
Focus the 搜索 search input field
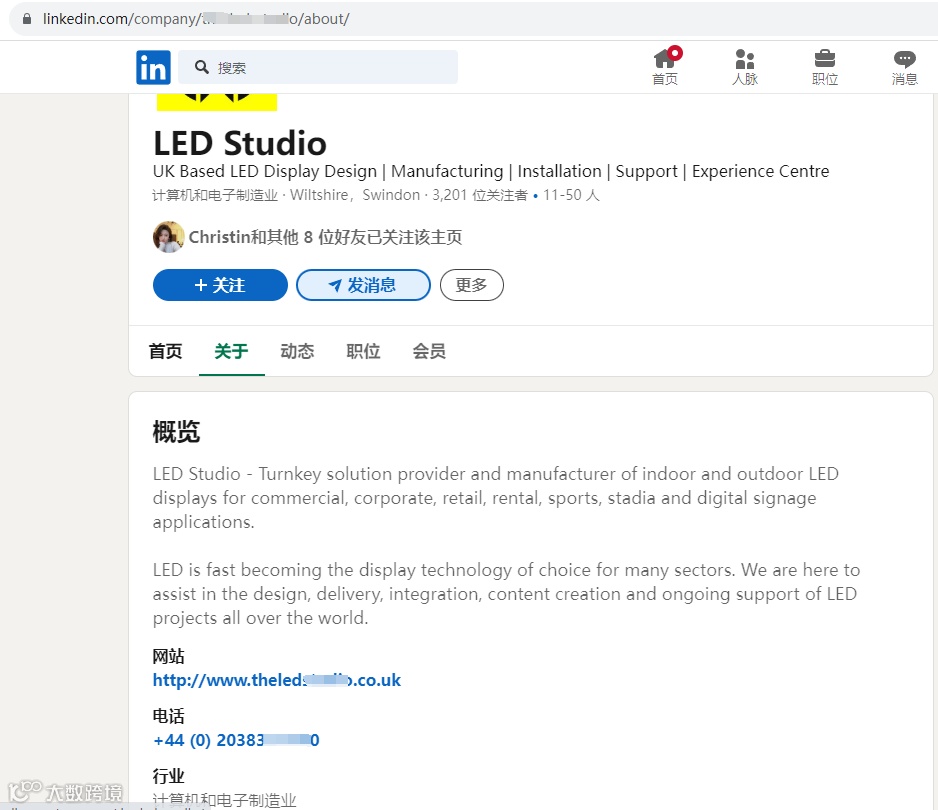point(318,67)
